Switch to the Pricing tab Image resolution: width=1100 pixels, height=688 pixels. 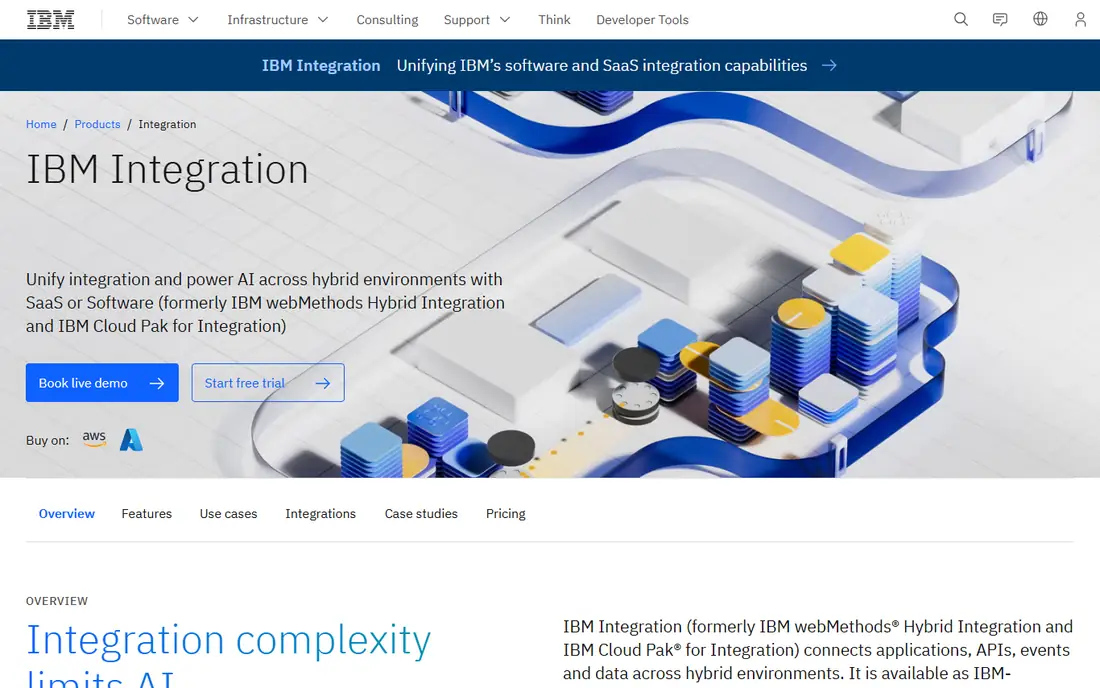(506, 513)
